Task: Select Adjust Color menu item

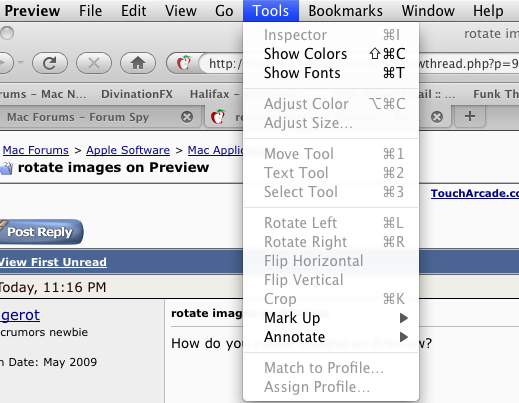Action: [331, 104]
